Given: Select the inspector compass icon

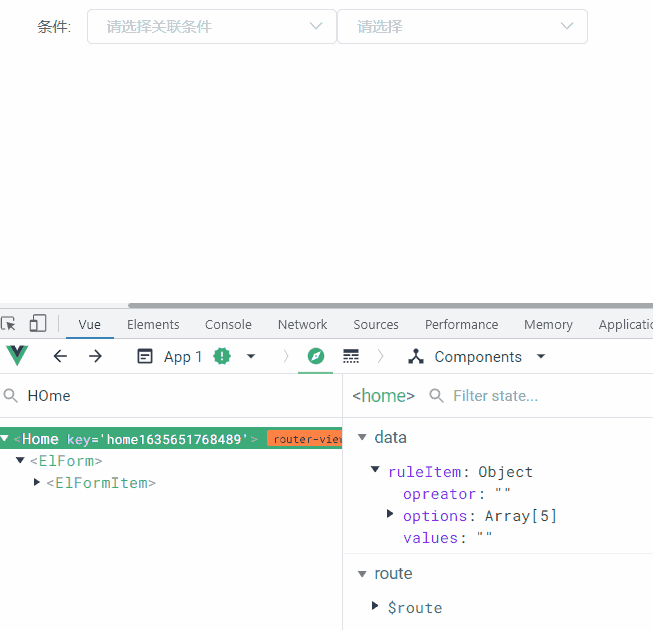Looking at the screenshot, I should 316,356.
